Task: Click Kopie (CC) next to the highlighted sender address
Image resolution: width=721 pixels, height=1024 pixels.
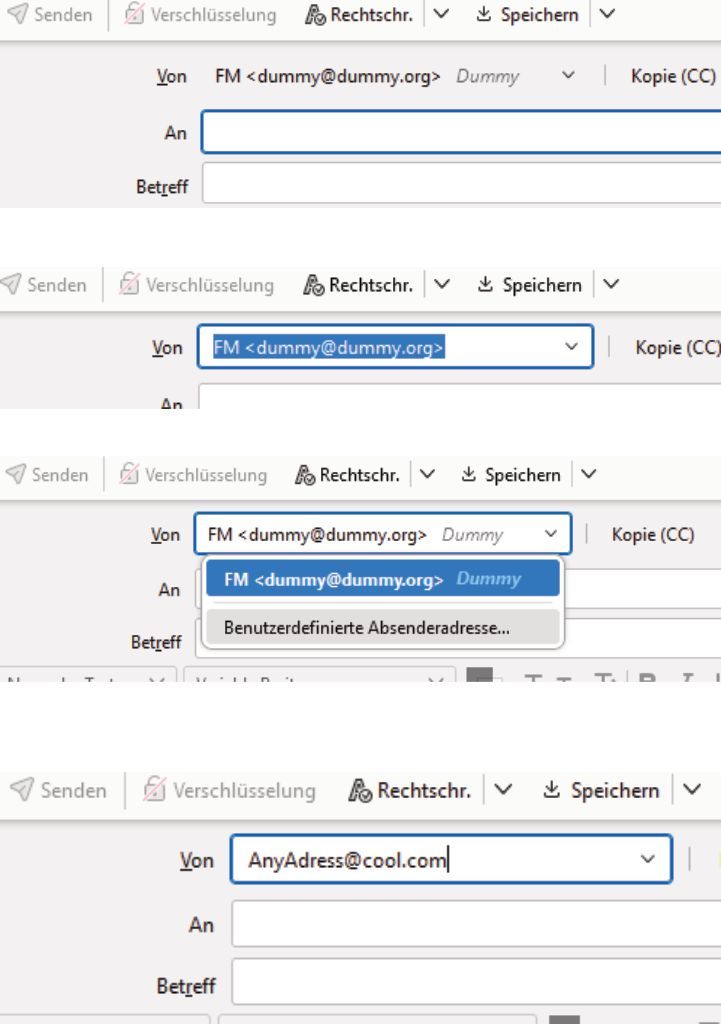Action: 677,347
